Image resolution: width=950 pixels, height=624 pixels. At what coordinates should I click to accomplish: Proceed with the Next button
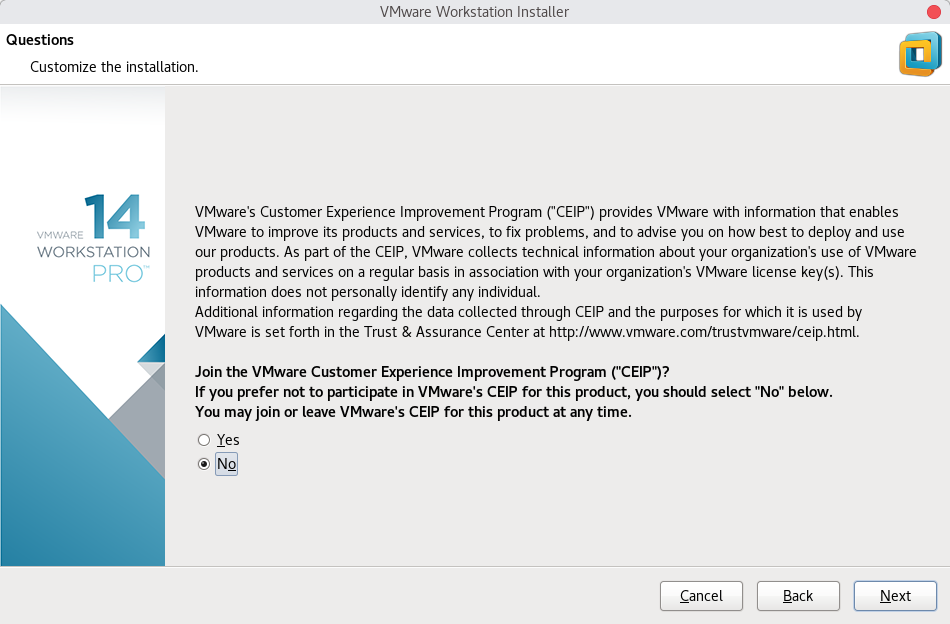click(895, 596)
